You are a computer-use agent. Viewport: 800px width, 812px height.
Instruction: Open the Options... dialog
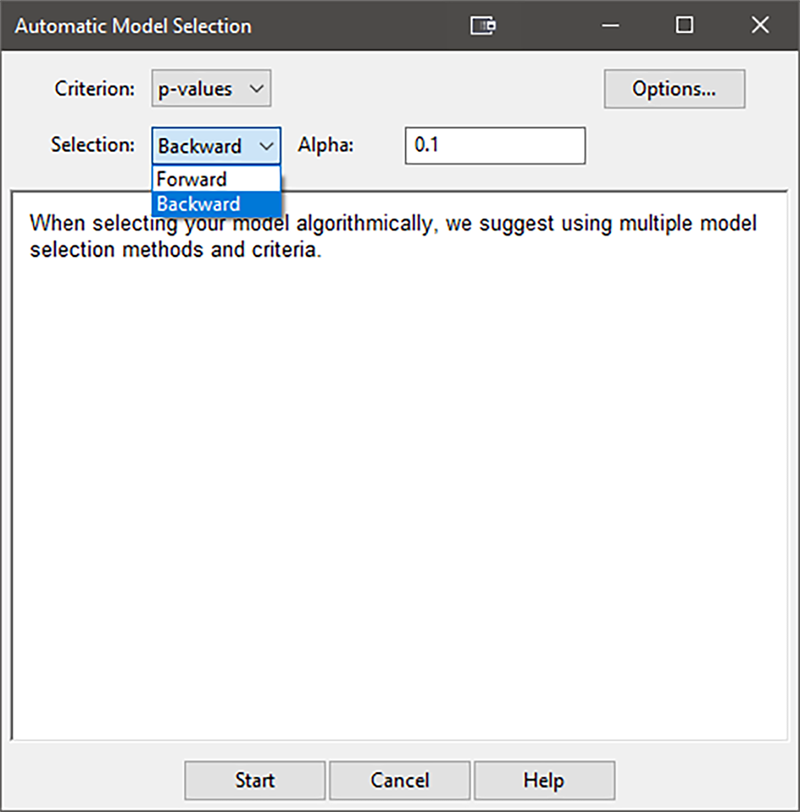pyautogui.click(x=674, y=89)
